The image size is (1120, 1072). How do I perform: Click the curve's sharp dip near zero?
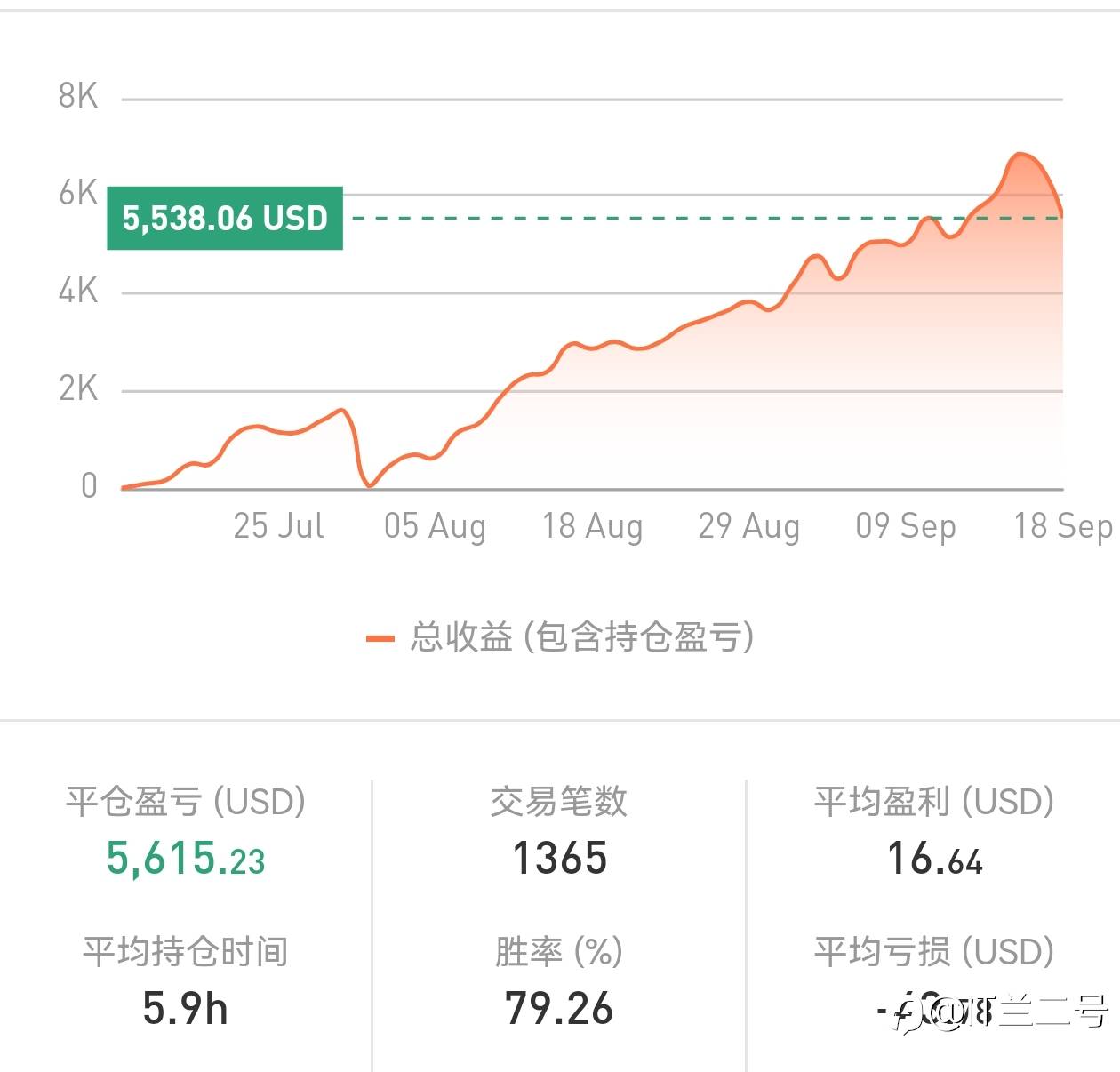click(x=369, y=484)
